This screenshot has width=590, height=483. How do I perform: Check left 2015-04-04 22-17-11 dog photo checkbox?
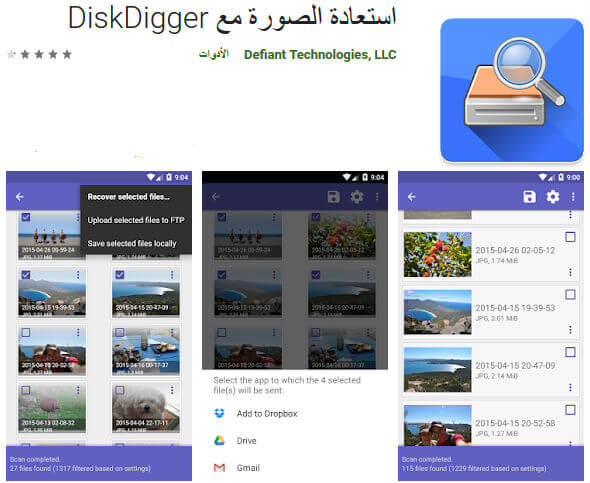click(x=120, y=390)
